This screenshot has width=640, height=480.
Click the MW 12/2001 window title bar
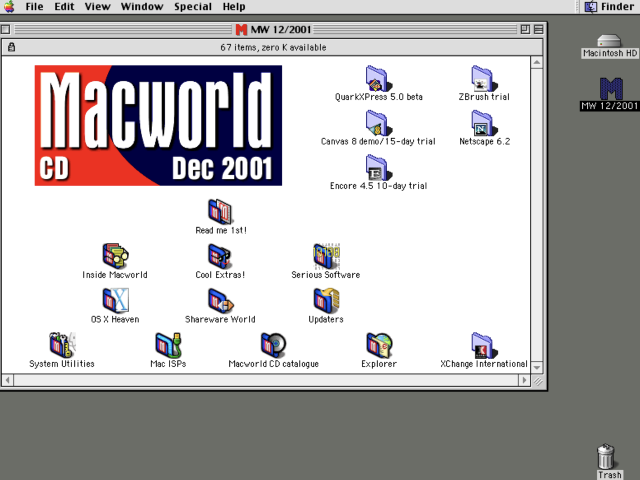[273, 29]
